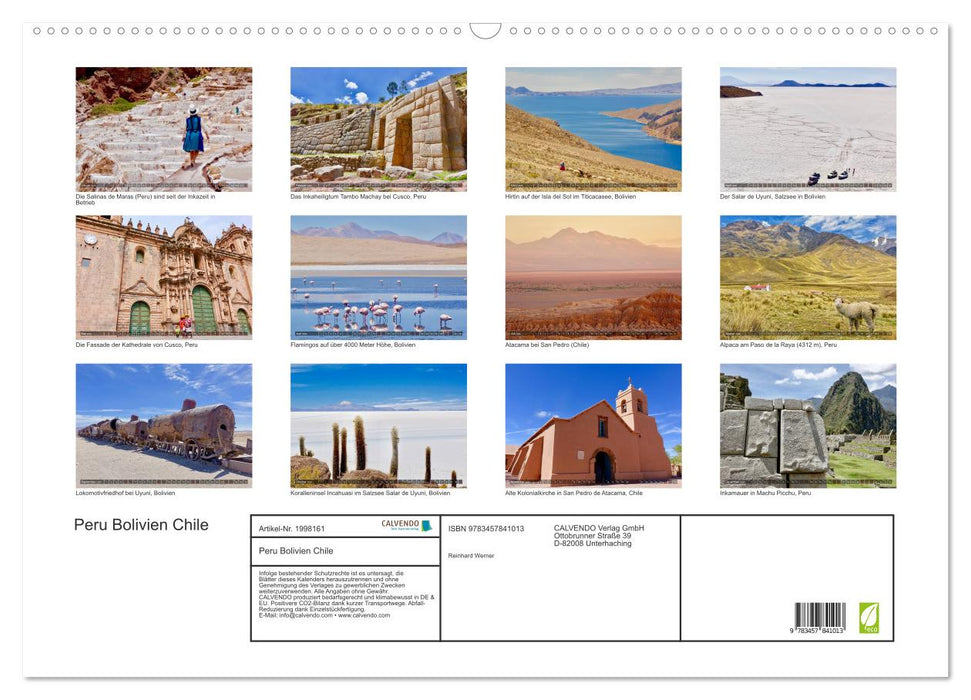Screen dimensions: 971x700
Task: Click the ISBN 9783457841013 text
Action: point(487,528)
